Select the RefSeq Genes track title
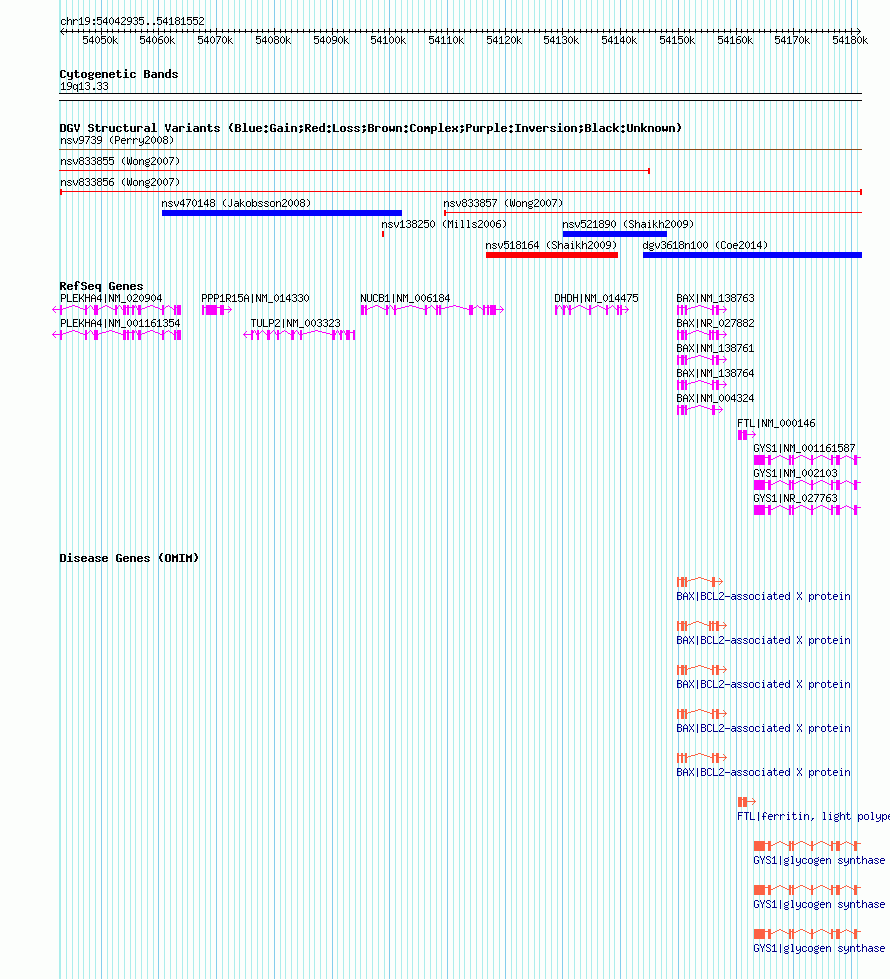The height and width of the screenshot is (979, 890). tap(101, 286)
